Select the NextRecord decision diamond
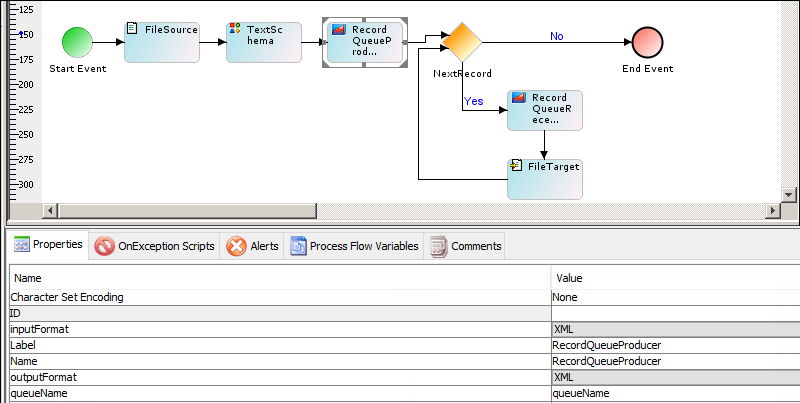The width and height of the screenshot is (800, 403). 462,42
